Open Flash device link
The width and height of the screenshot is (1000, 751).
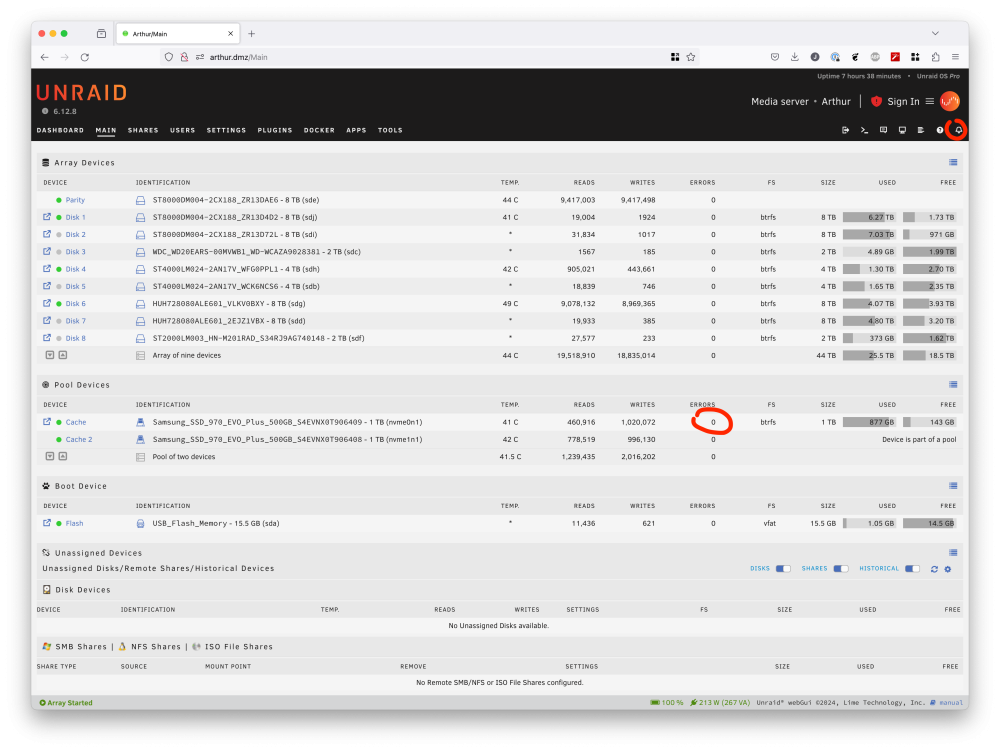(x=74, y=523)
